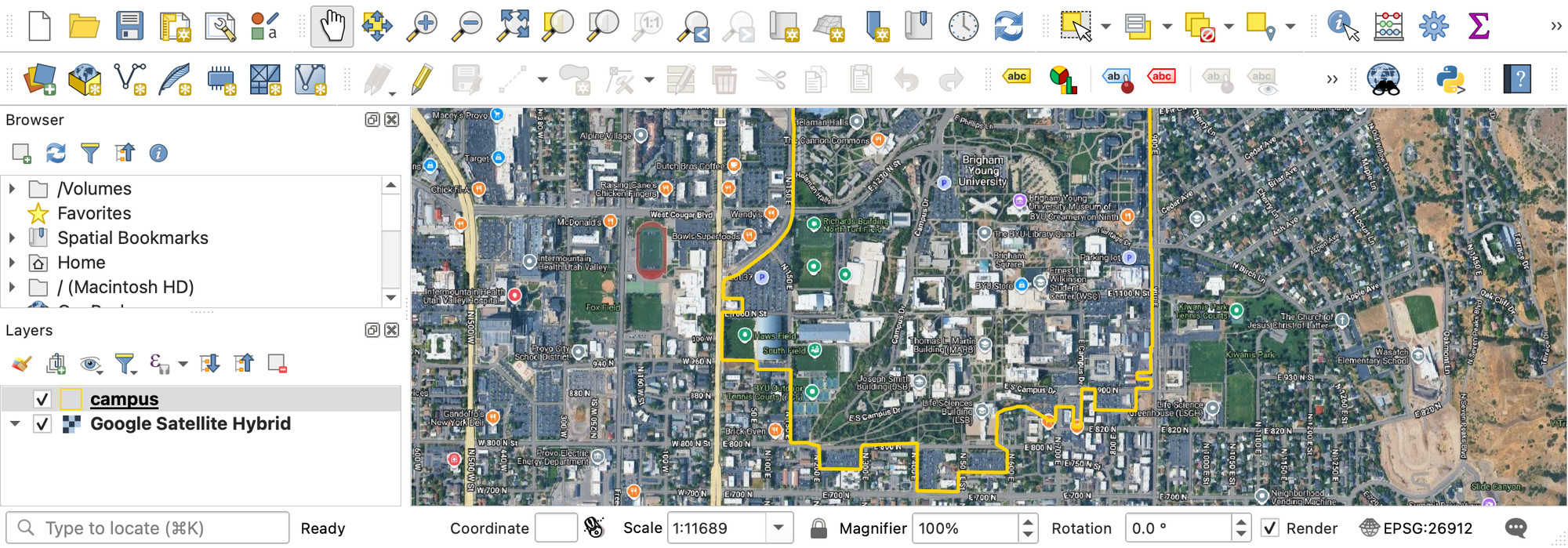
Task: Expand the / (Macintosh HD) node
Action: 12,287
